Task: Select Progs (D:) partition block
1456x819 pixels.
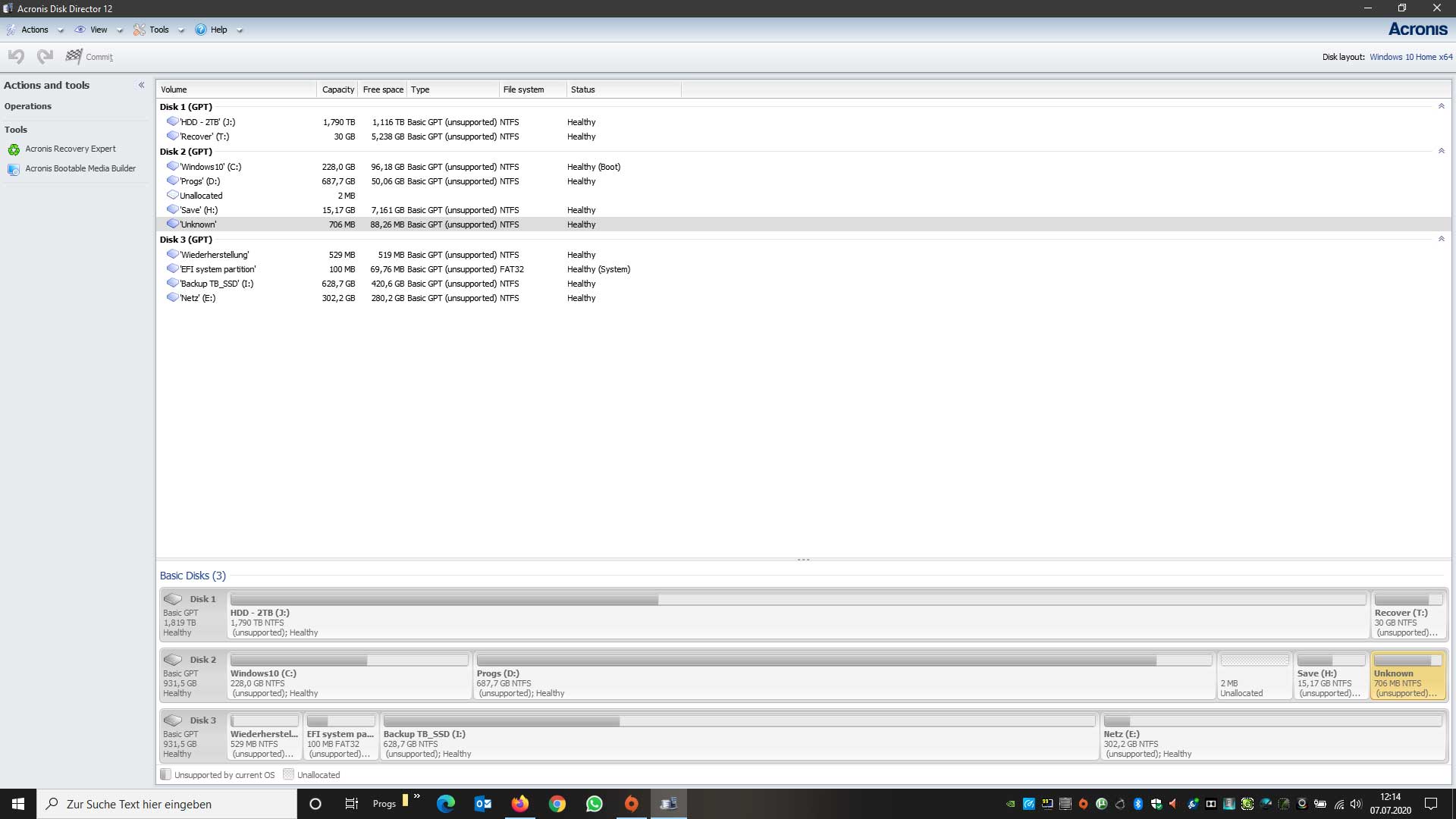Action: pos(844,676)
